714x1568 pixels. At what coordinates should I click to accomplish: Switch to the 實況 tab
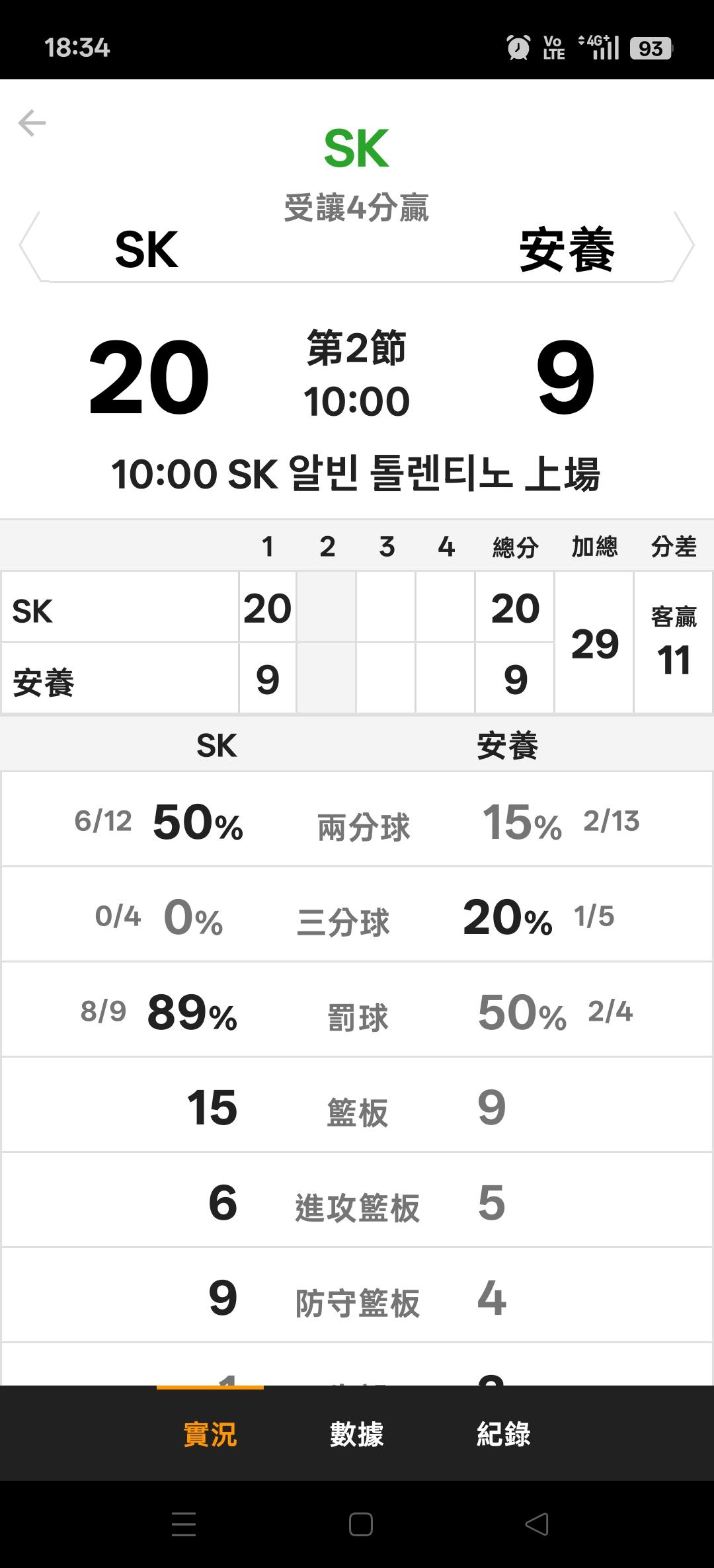[x=210, y=1434]
